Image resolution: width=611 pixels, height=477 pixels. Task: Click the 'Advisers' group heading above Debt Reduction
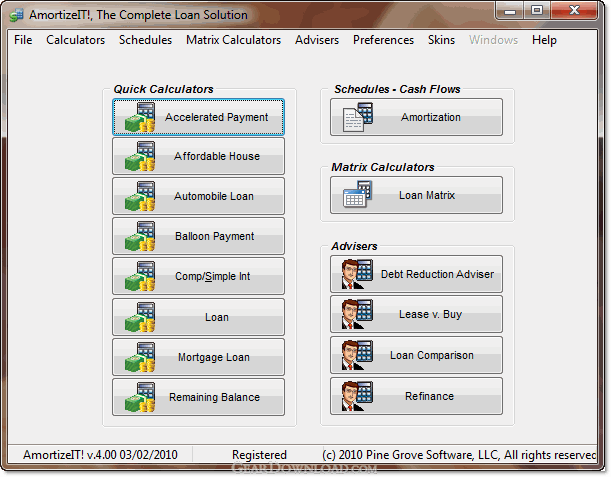(x=354, y=246)
